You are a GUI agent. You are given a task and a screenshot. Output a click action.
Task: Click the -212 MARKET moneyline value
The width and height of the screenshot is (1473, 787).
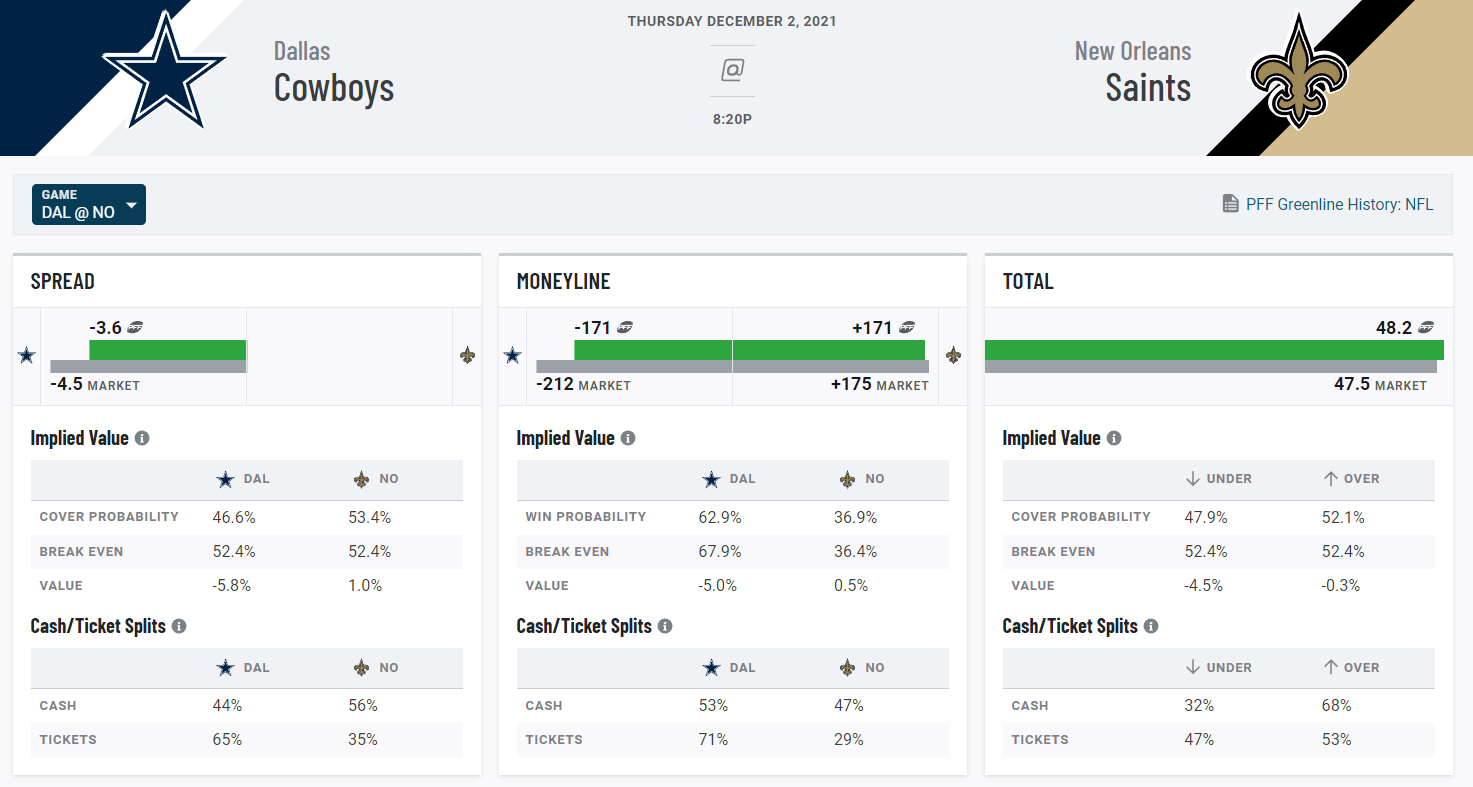[x=583, y=384]
